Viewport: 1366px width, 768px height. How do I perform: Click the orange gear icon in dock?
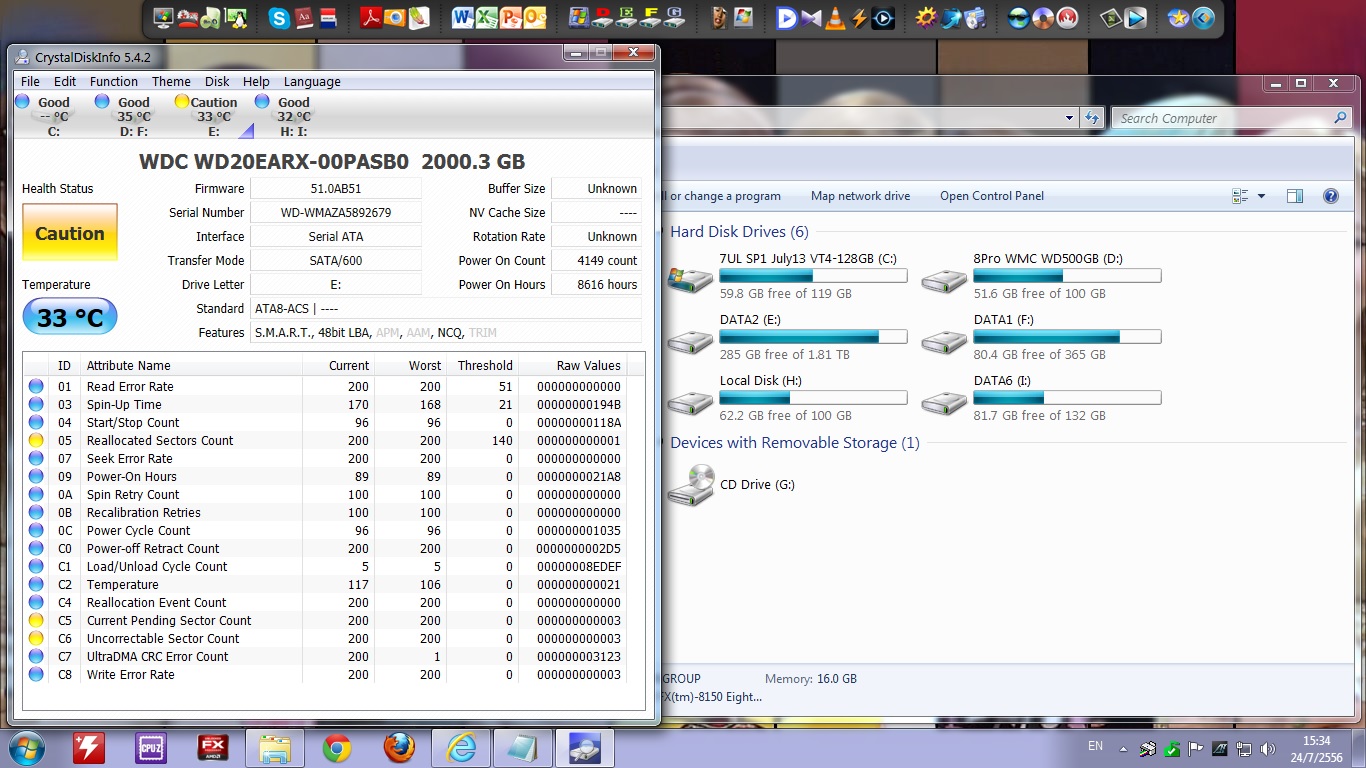pos(926,18)
